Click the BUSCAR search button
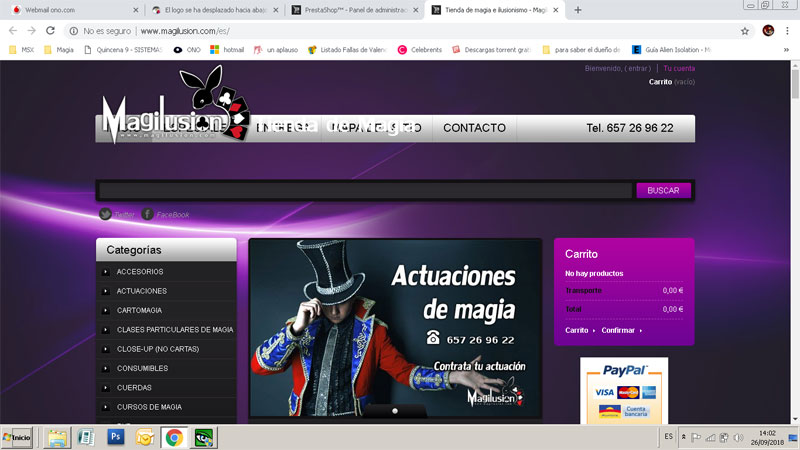This screenshot has height=450, width=800. tap(663, 190)
